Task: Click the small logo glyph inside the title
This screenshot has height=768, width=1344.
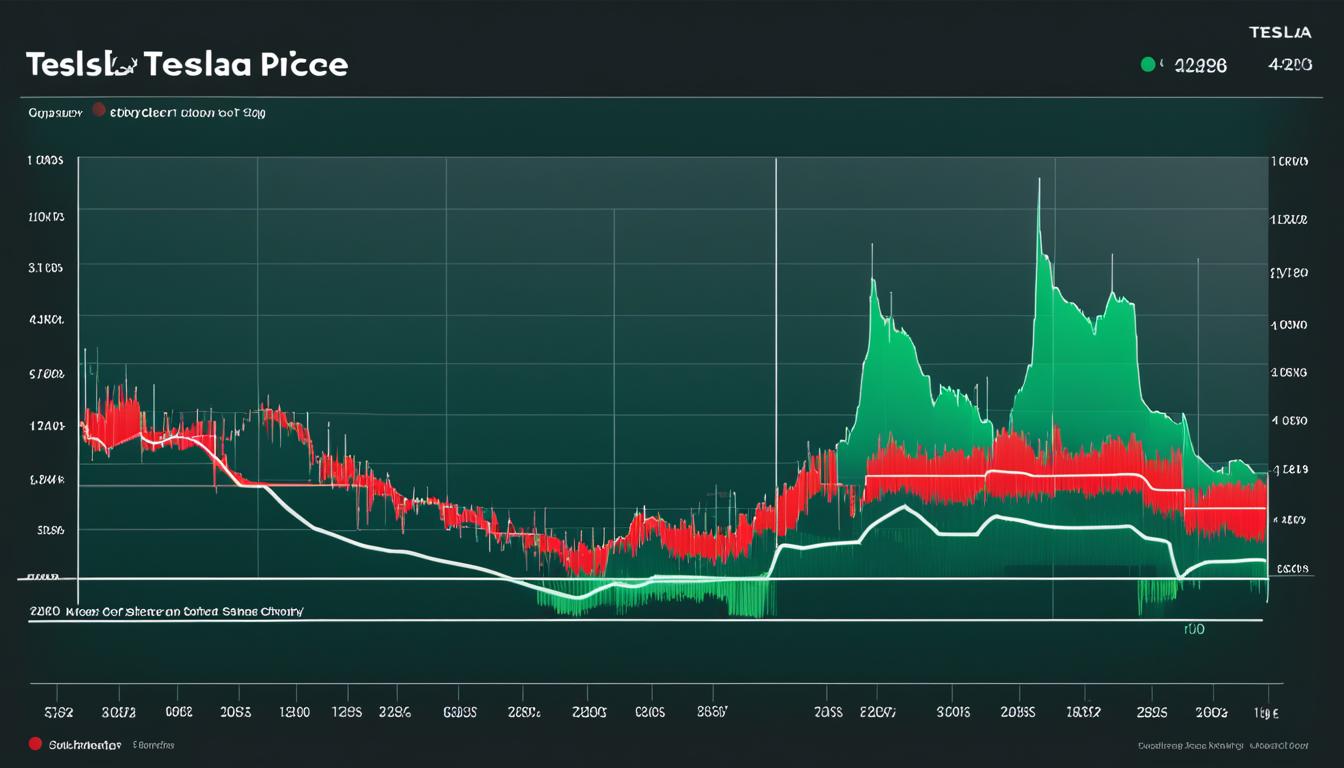Action: pos(126,67)
